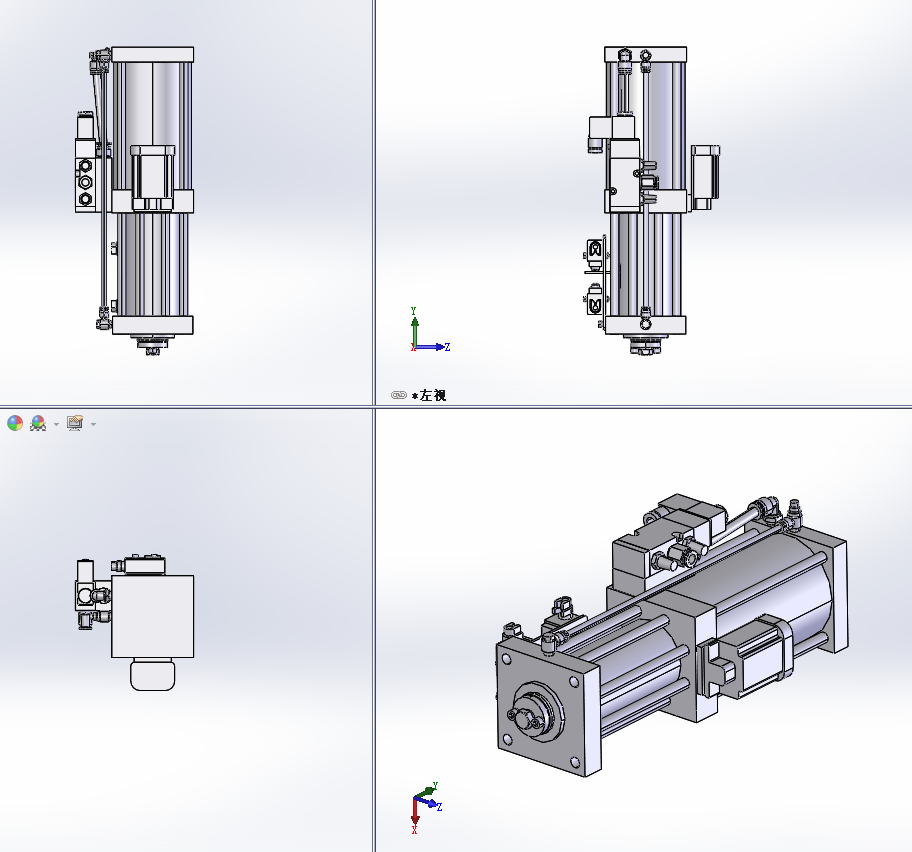Click the Z axis of left-view triad
This screenshot has height=852, width=912.
tap(432, 347)
